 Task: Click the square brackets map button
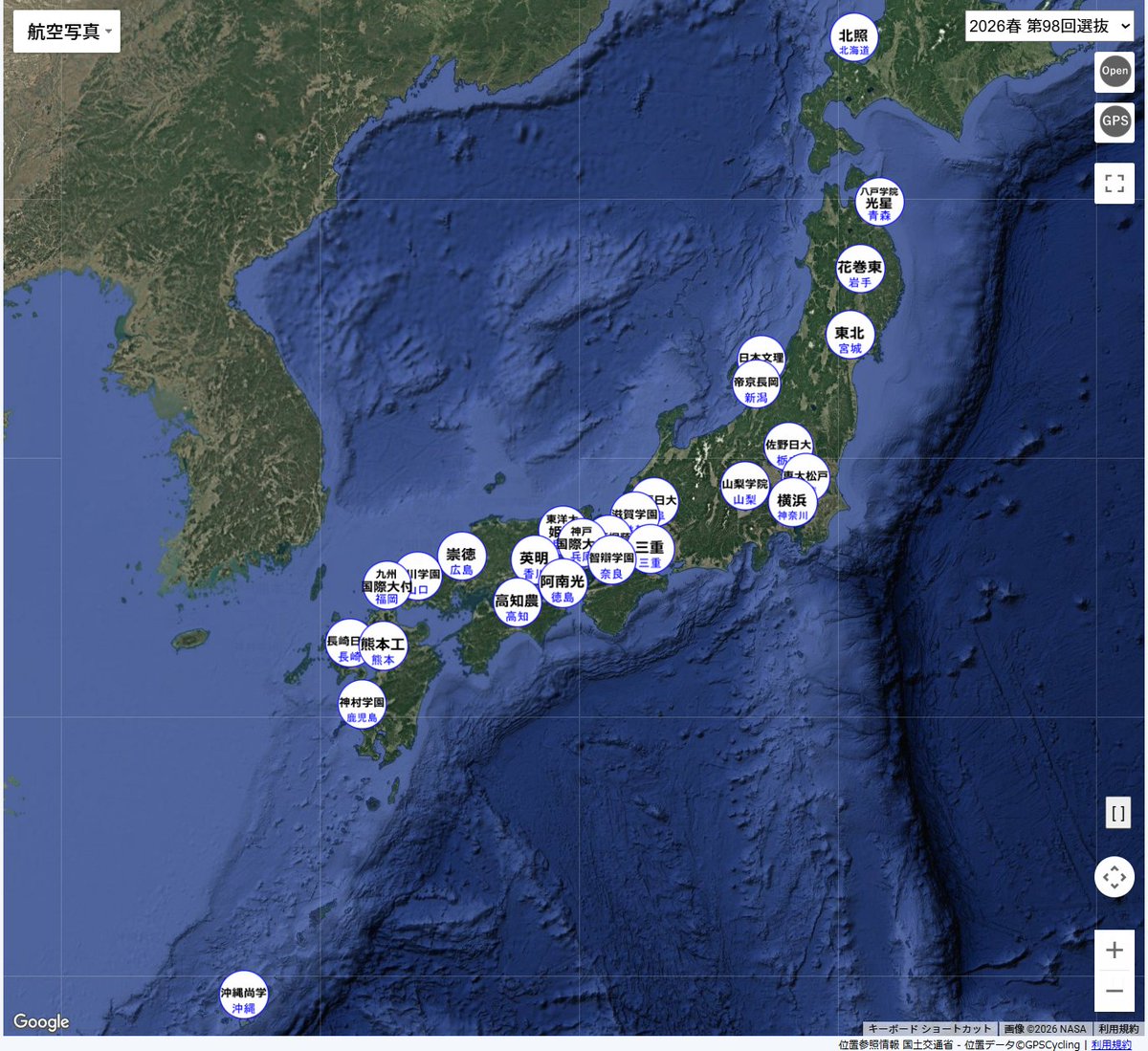(x=1117, y=814)
